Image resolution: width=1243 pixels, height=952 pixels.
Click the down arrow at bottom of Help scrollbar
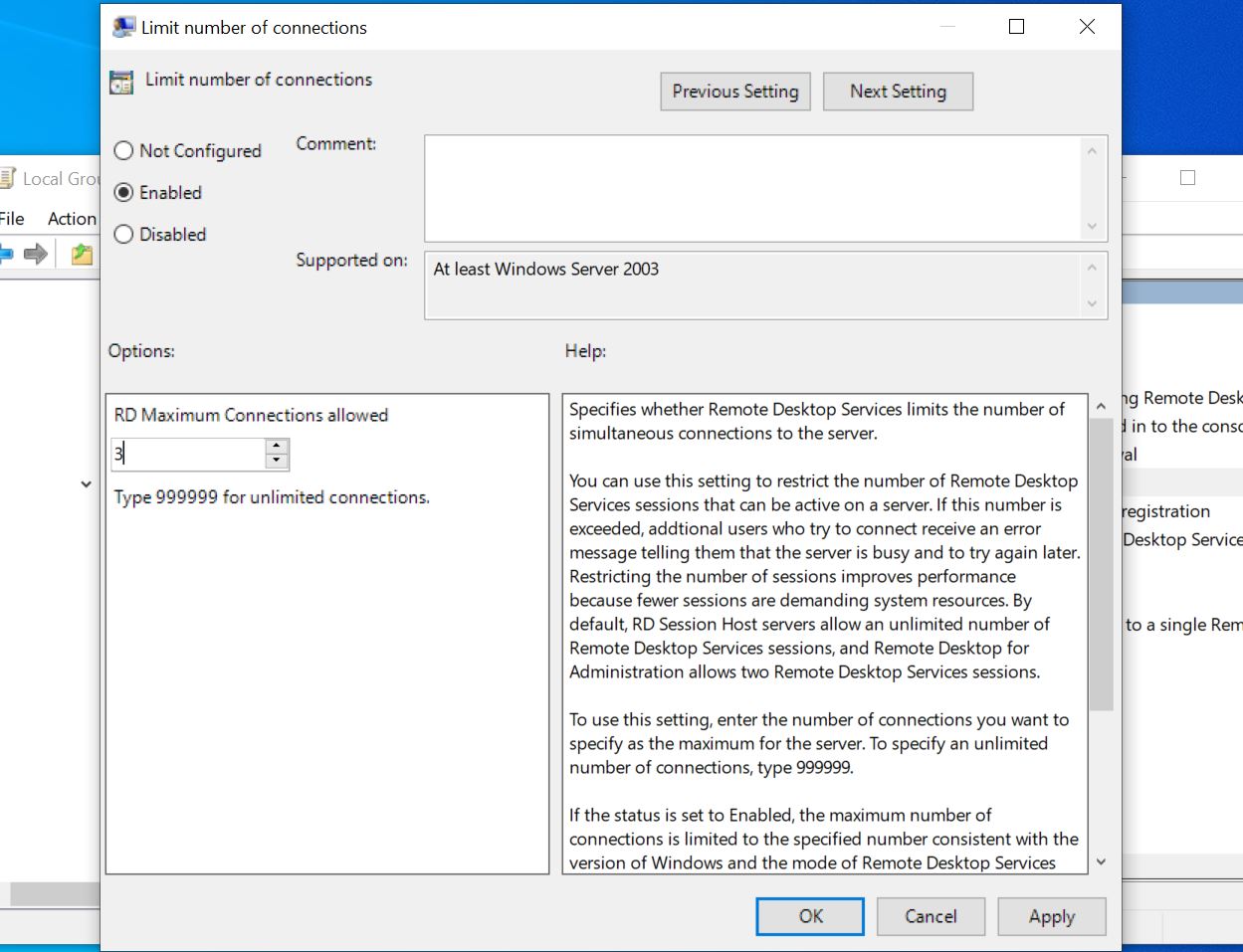[x=1101, y=861]
